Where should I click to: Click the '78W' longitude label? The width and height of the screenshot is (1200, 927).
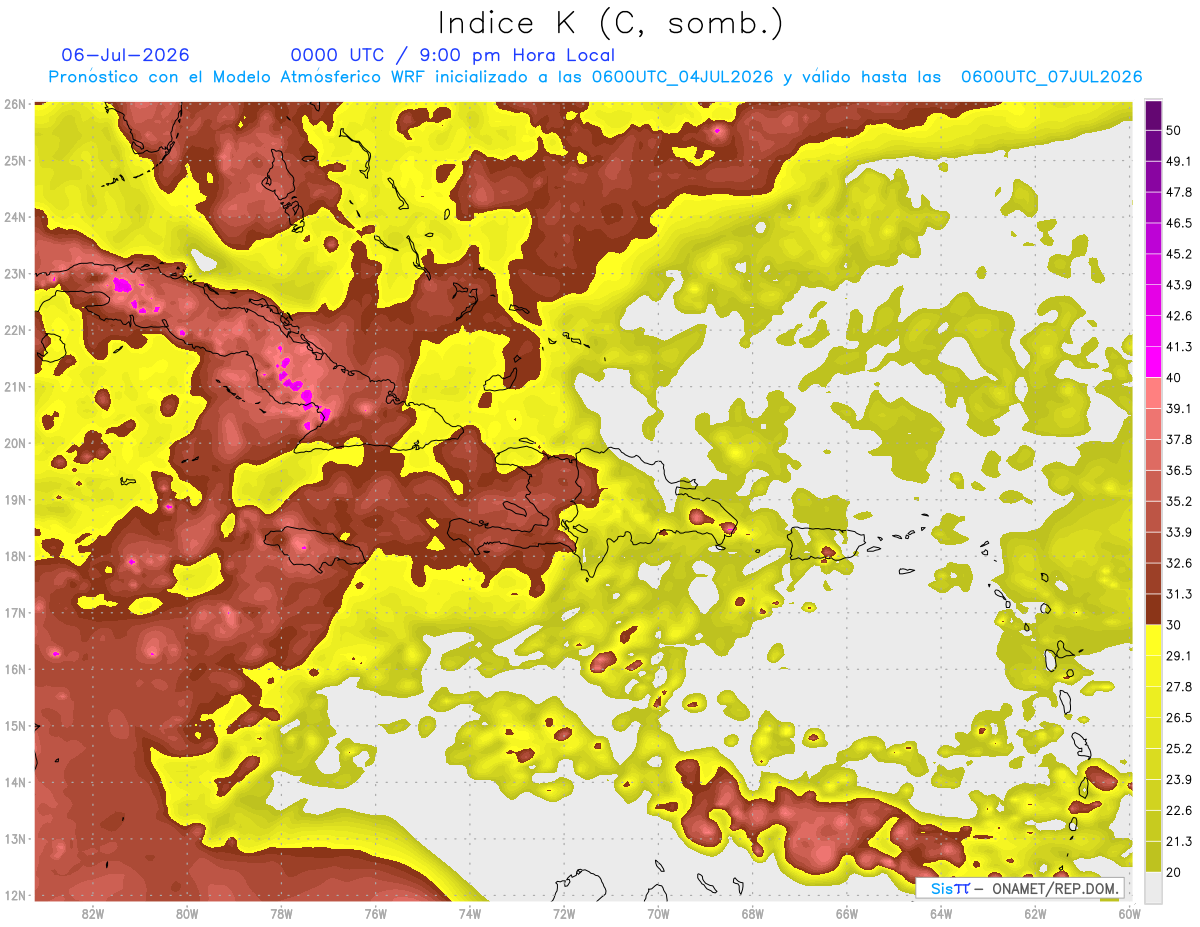click(x=281, y=913)
